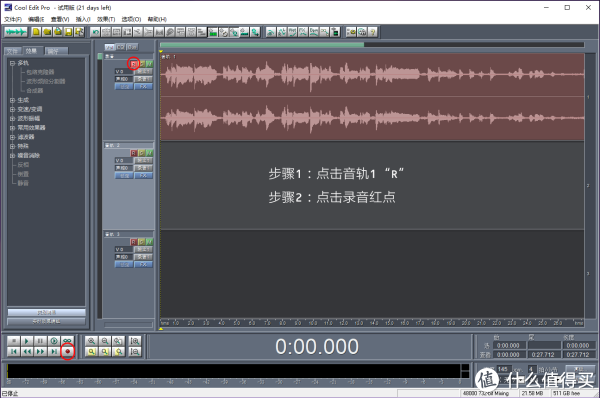
Task: Collapse the 多轨 tree node
Action: coord(12,63)
